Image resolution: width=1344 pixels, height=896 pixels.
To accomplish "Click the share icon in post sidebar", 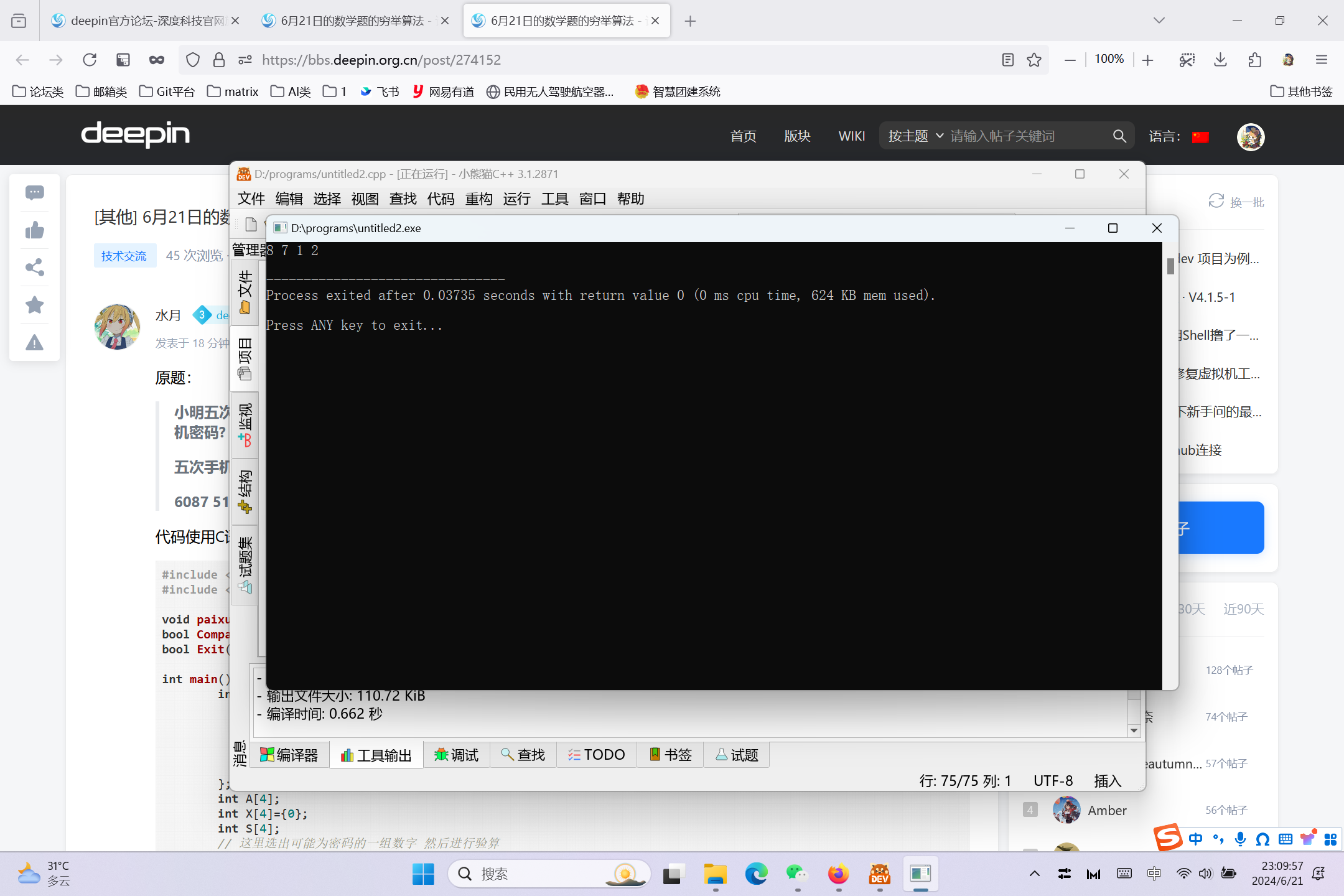I will click(x=35, y=268).
